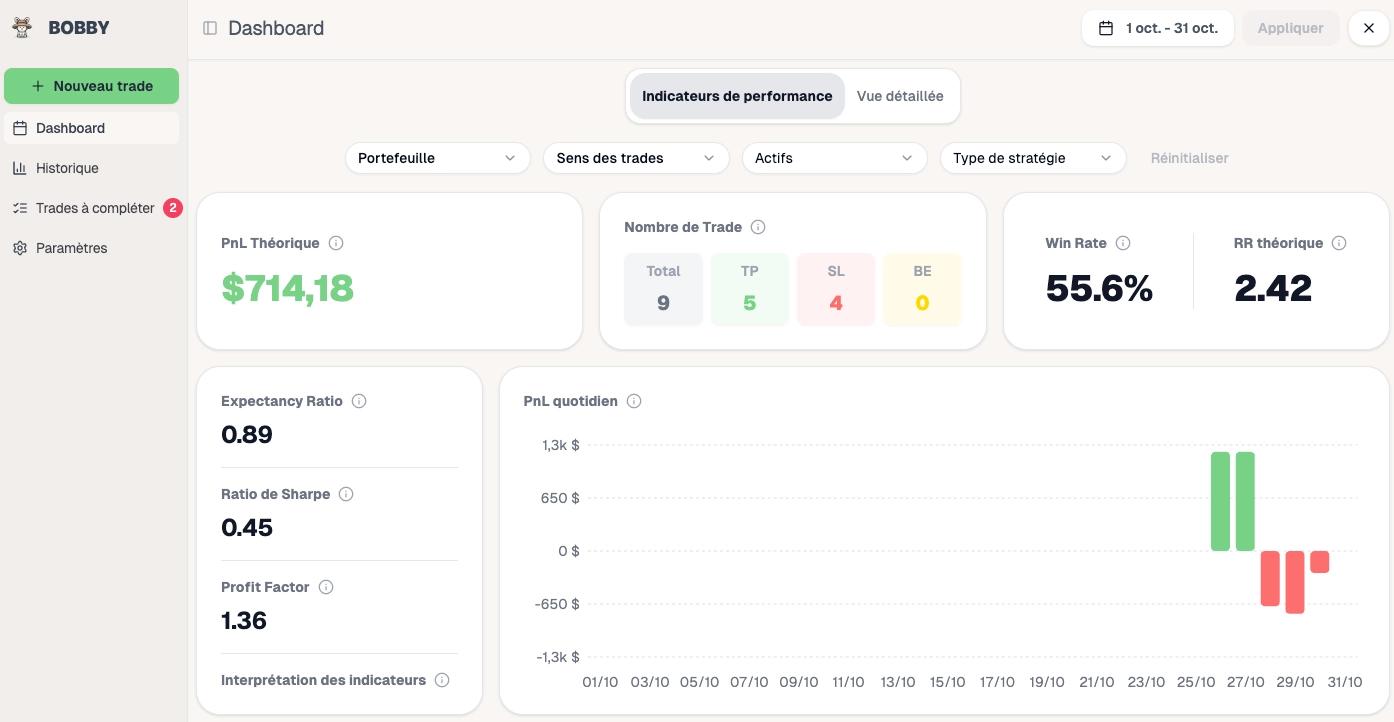Click the Profit Factor info icon

click(x=326, y=587)
